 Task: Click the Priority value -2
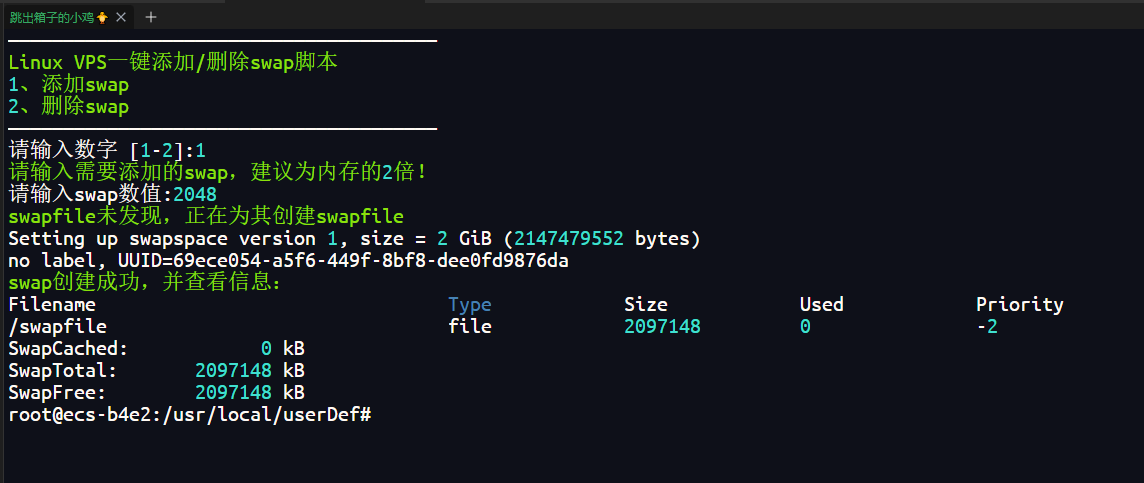(x=987, y=327)
